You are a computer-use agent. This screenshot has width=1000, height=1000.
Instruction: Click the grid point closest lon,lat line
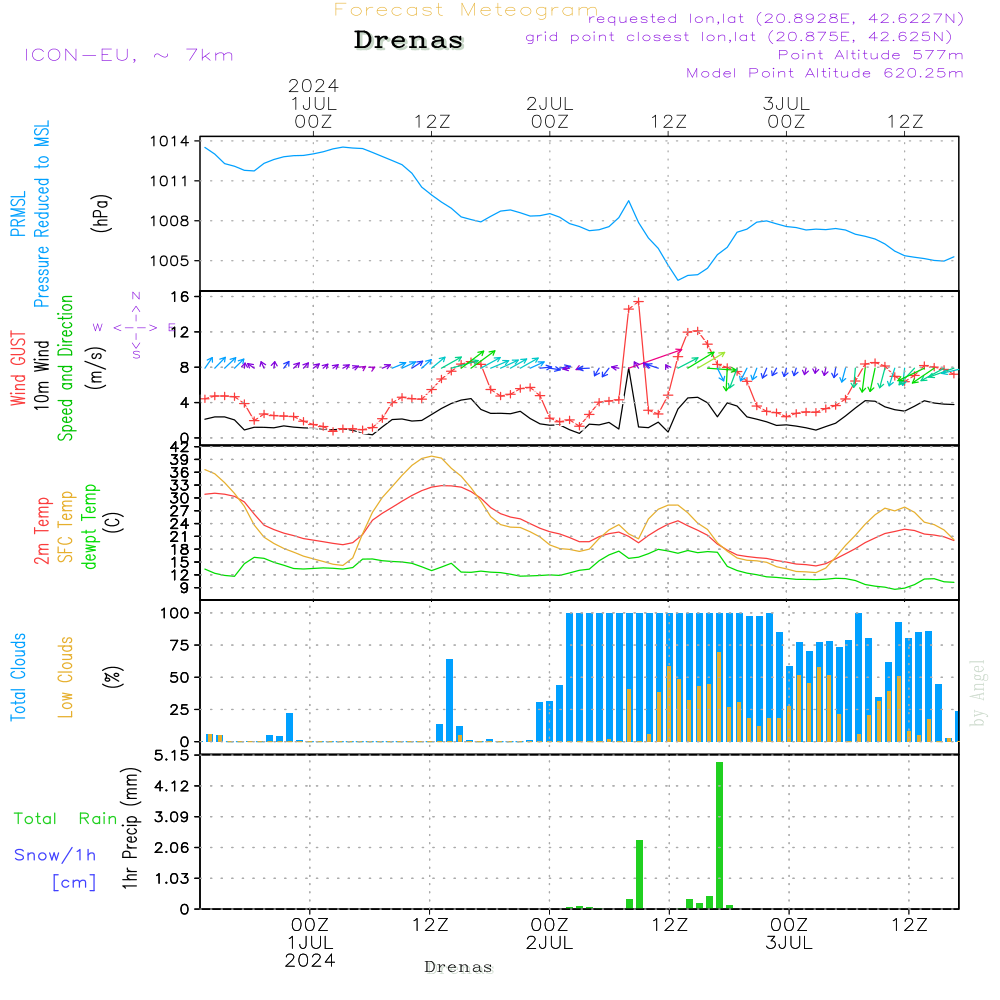click(x=739, y=37)
